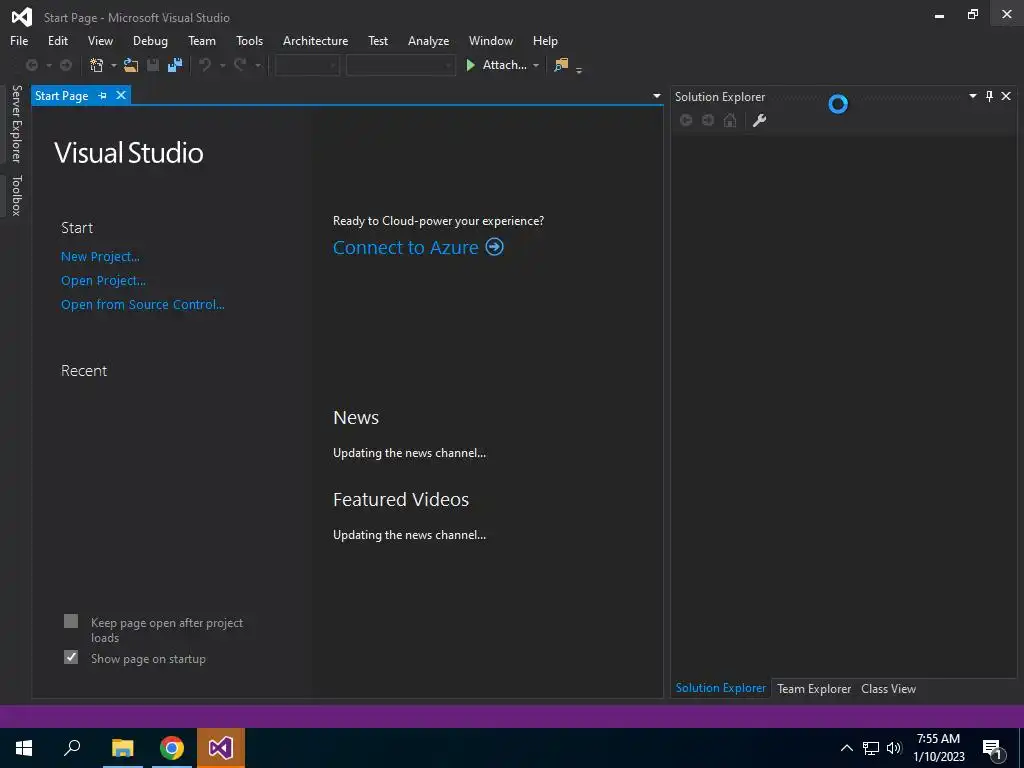The image size is (1024, 768).
Task: Open the Test menu
Action: click(377, 40)
